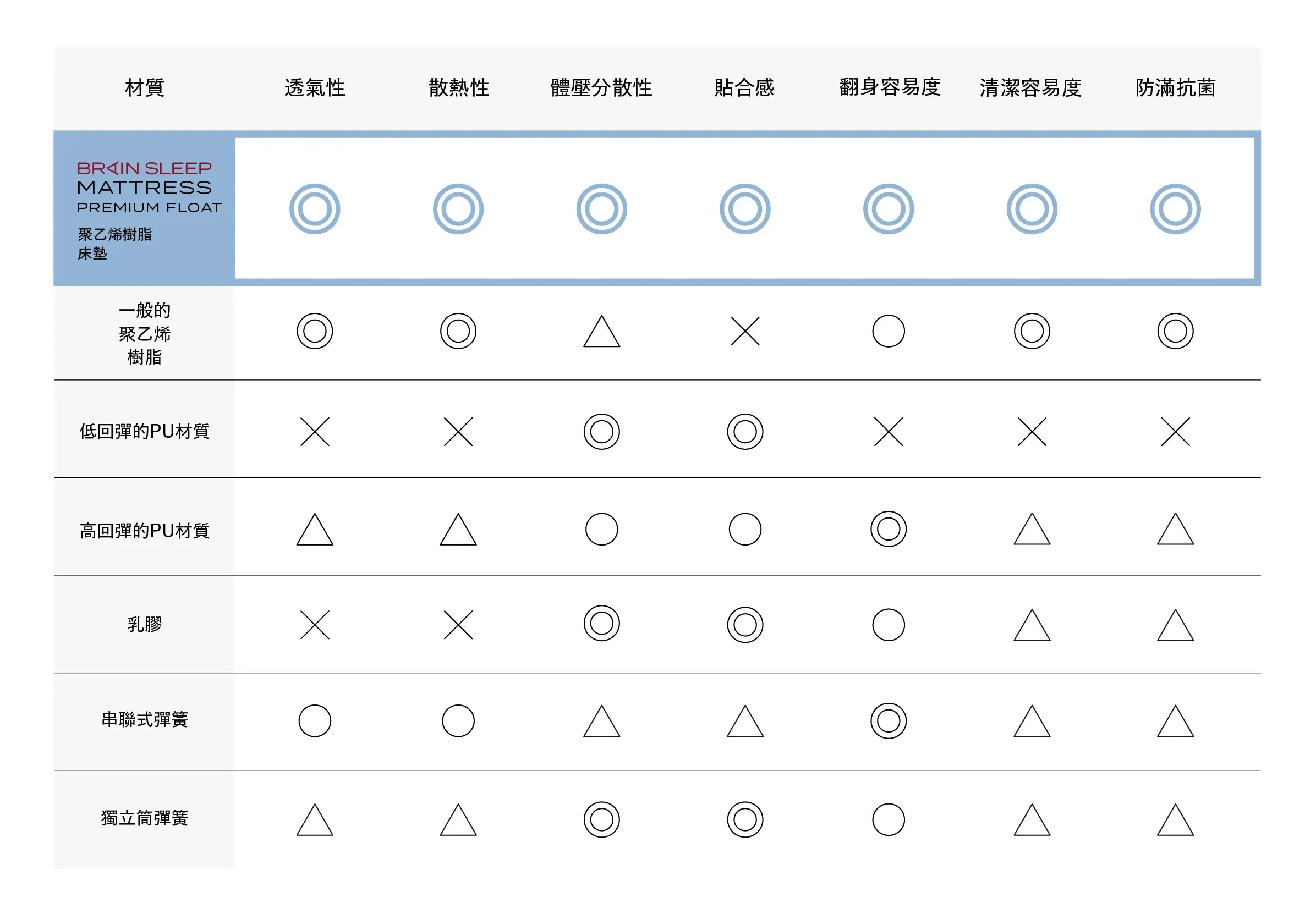
Task: Click the 透氣性 column header
Action: tap(315, 87)
